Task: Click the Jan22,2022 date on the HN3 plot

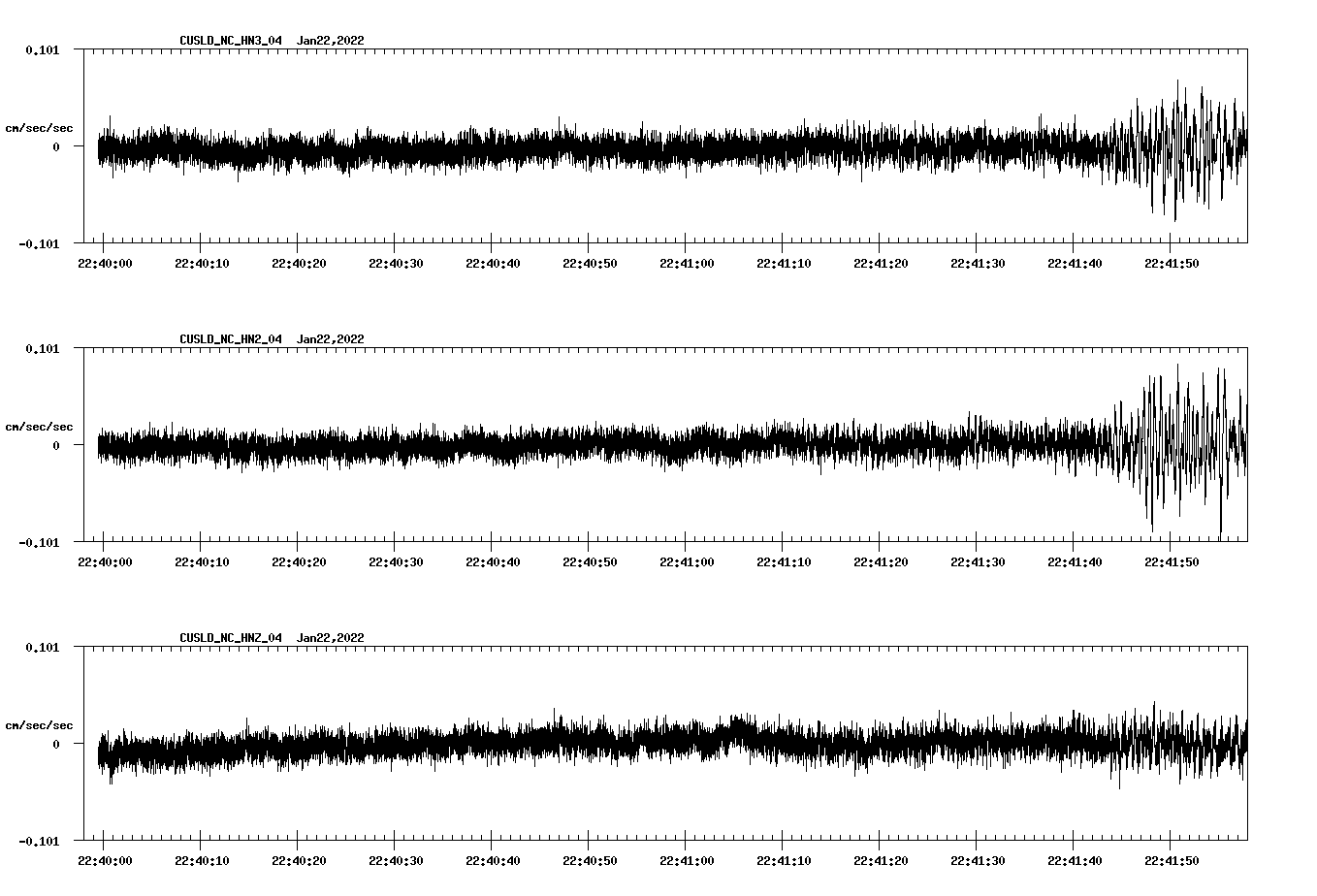Action: [x=330, y=41]
